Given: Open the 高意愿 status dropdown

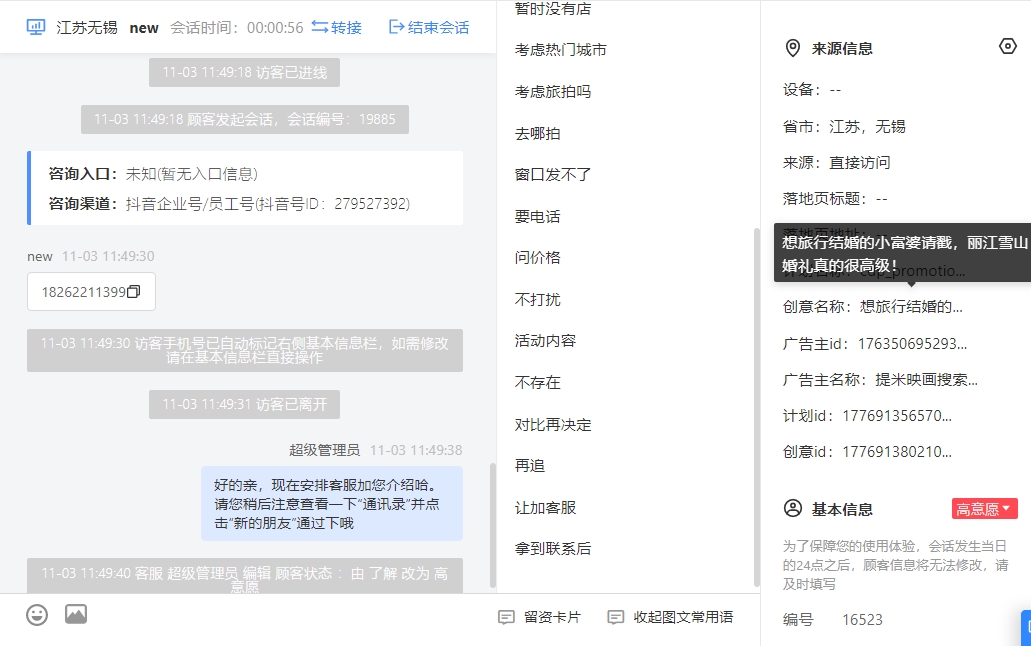Looking at the screenshot, I should click(x=984, y=509).
